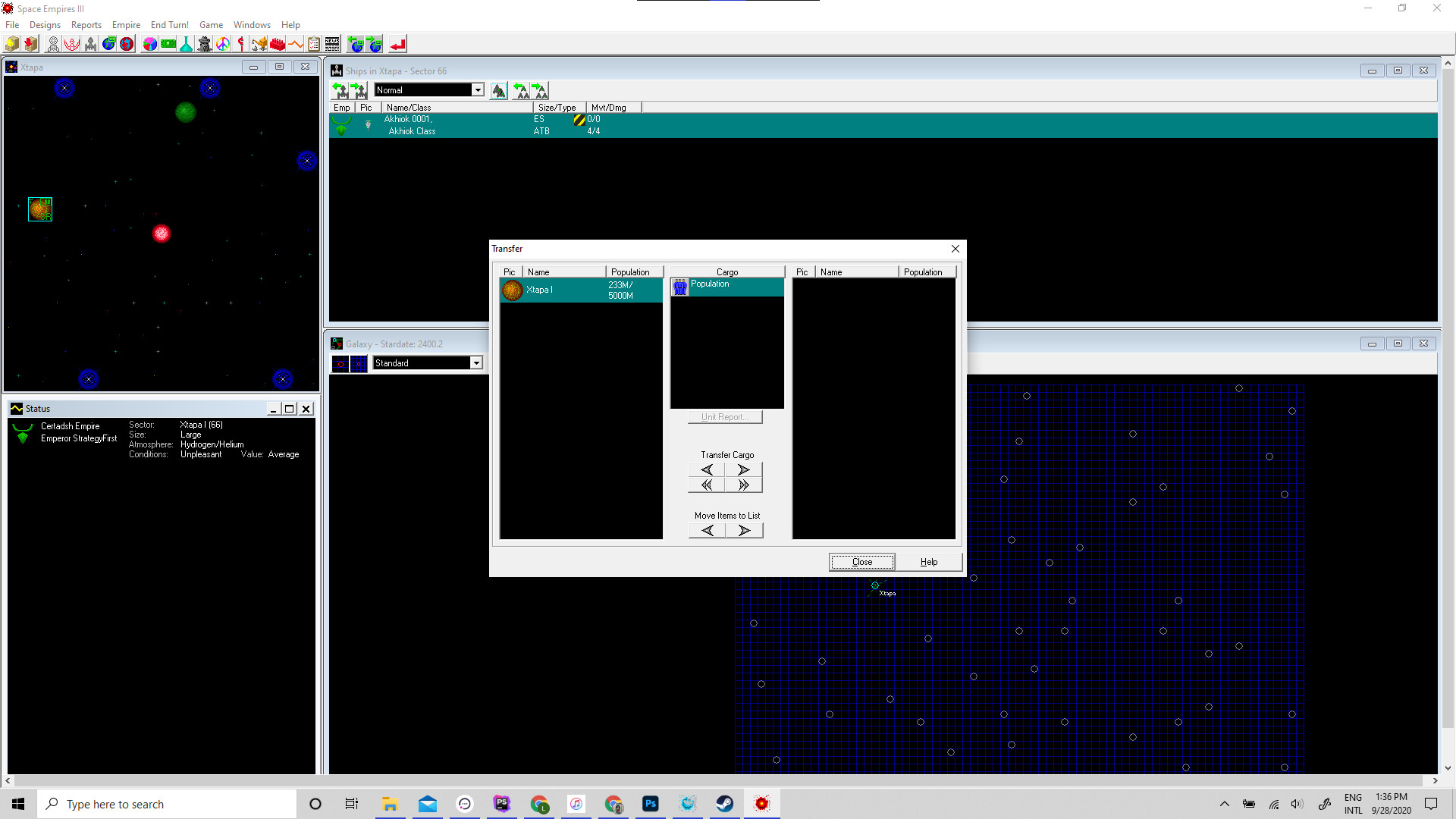The image size is (1456, 819).
Task: Click the Transfer All Cargo left double arrow
Action: [x=707, y=485]
